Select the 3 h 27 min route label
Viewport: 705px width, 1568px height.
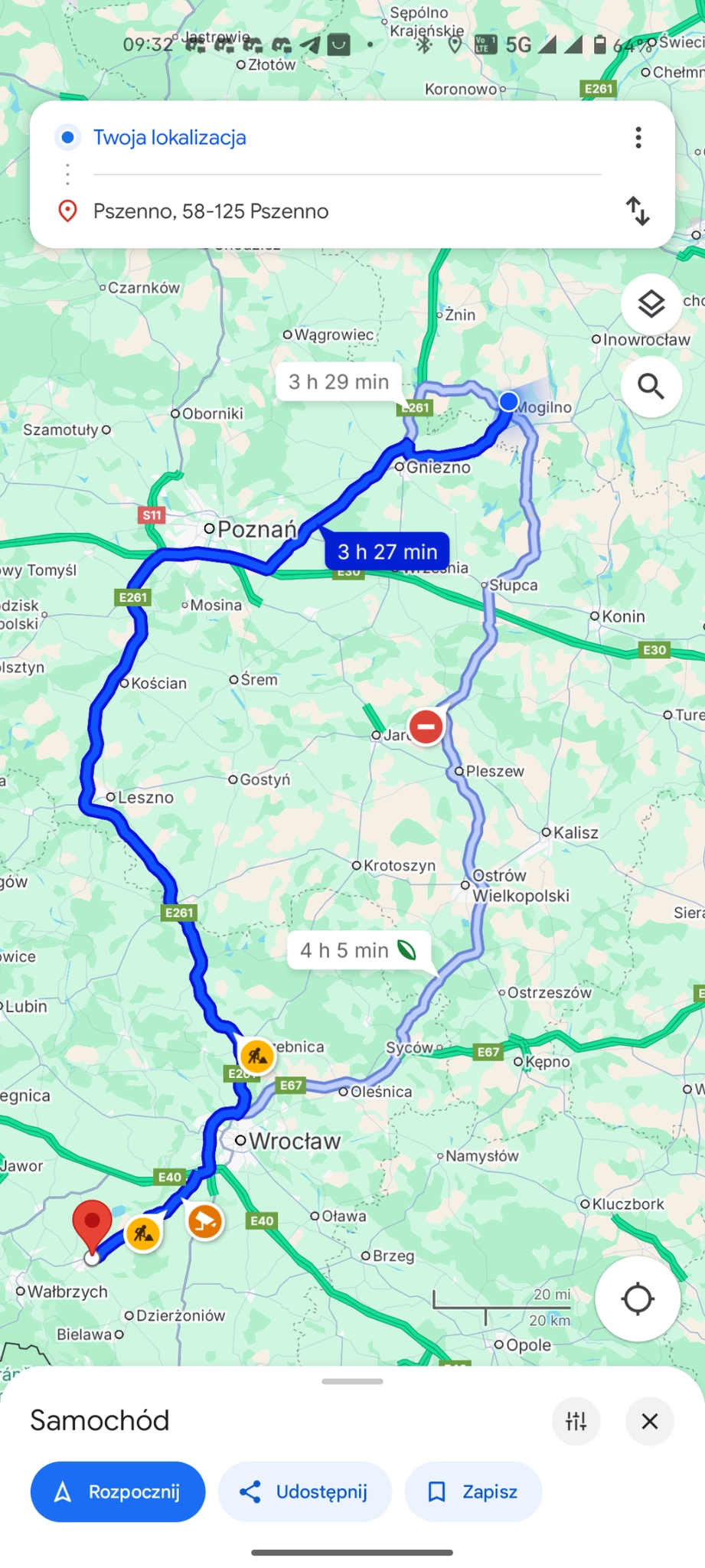pos(387,551)
